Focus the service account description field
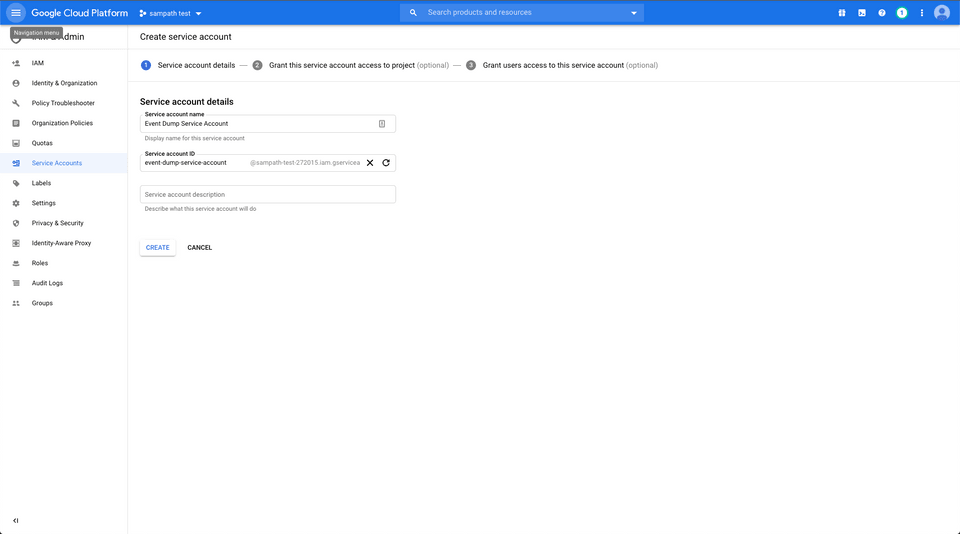Viewport: 960px width, 534px height. pos(267,195)
